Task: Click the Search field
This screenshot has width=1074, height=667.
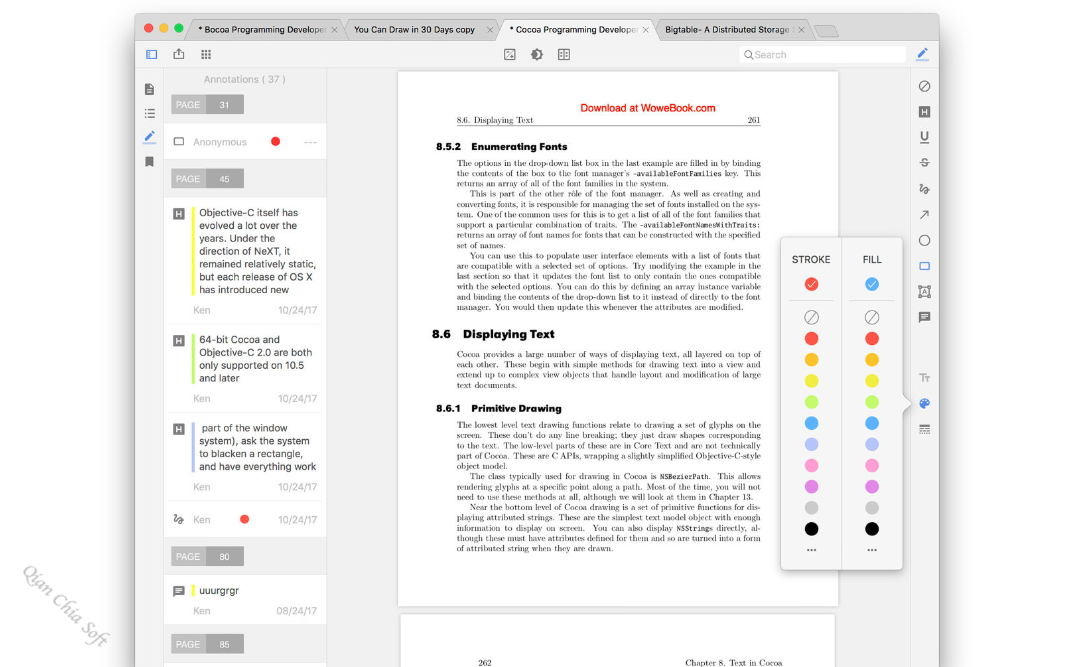Action: 823,55
